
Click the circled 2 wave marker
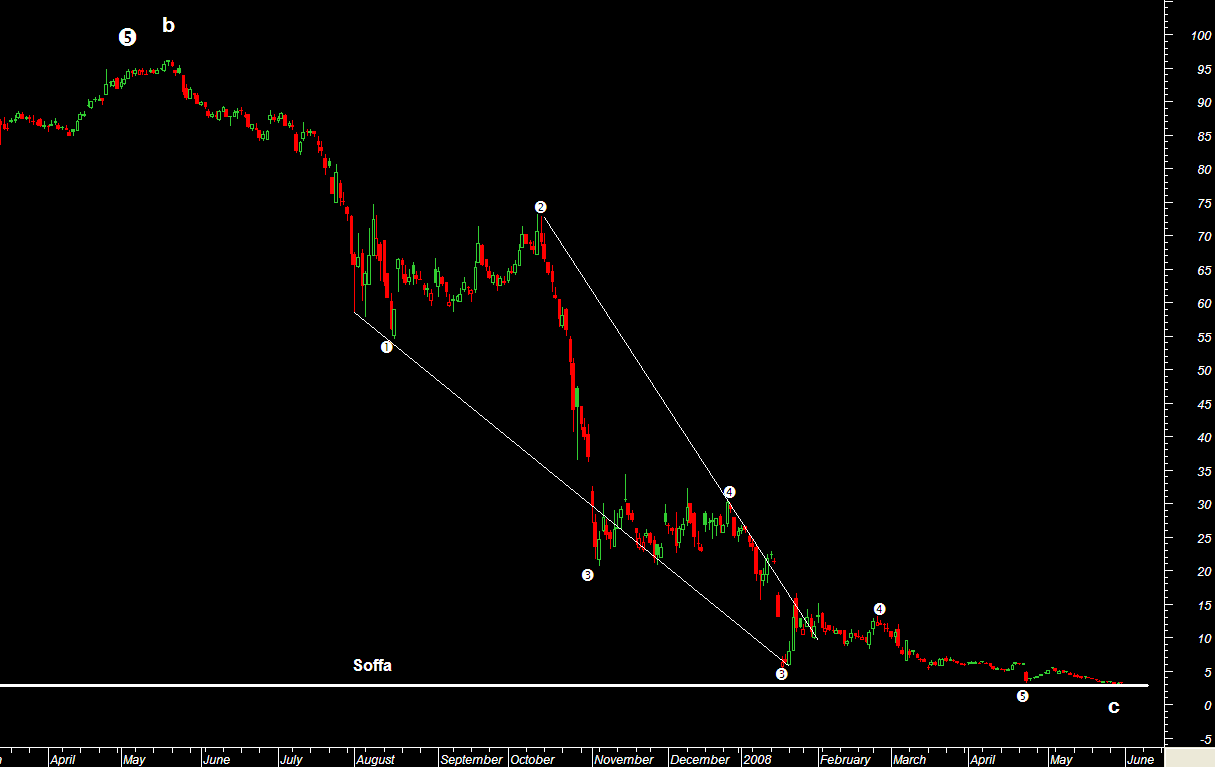click(541, 207)
